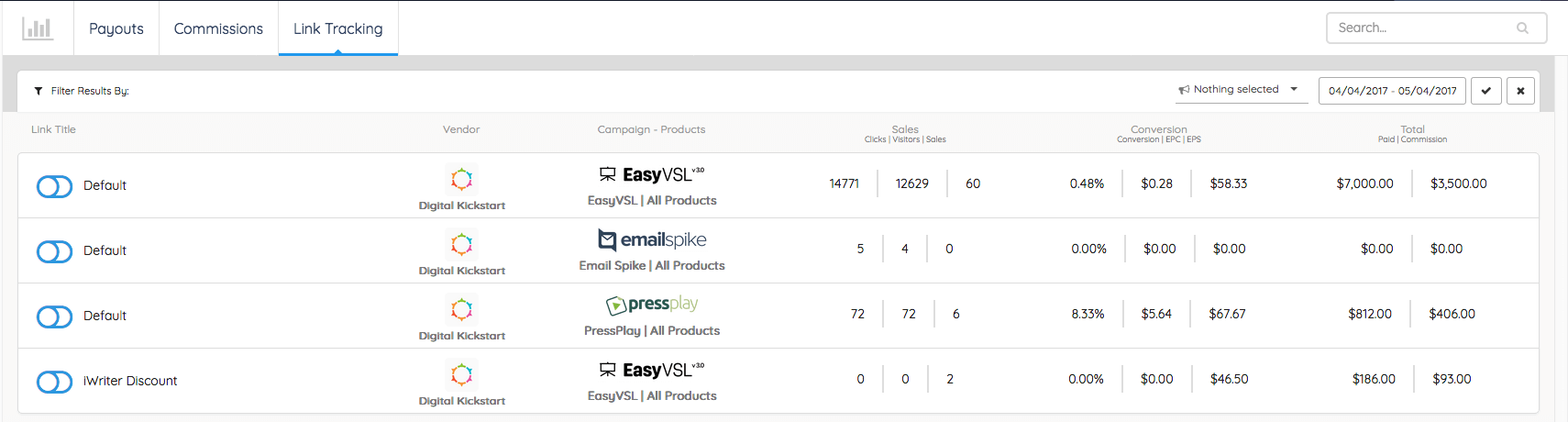Click 'Email Spike | All Products' text
This screenshot has width=1568, height=422.
652,265
